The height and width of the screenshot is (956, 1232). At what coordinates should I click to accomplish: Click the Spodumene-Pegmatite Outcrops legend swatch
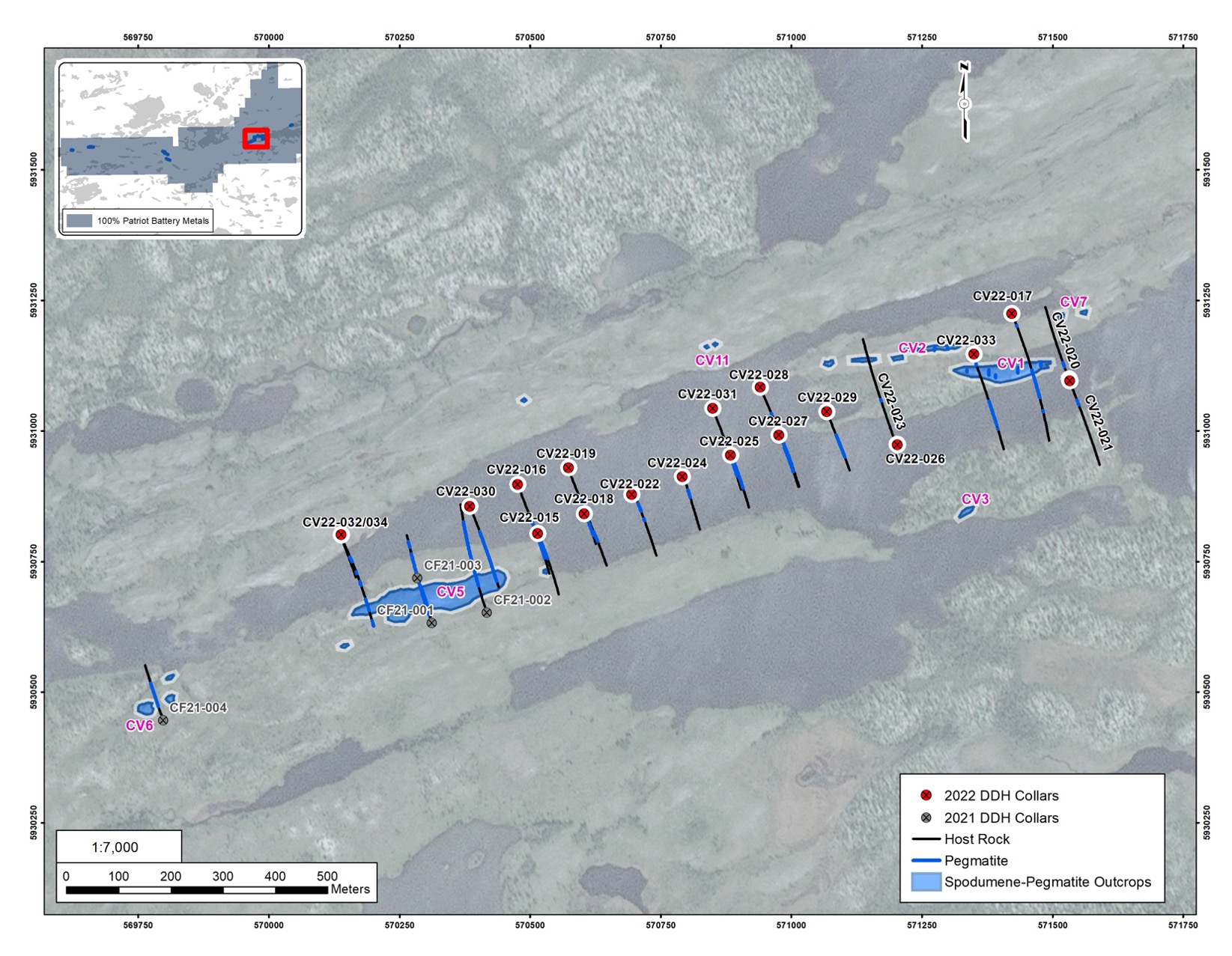926,882
